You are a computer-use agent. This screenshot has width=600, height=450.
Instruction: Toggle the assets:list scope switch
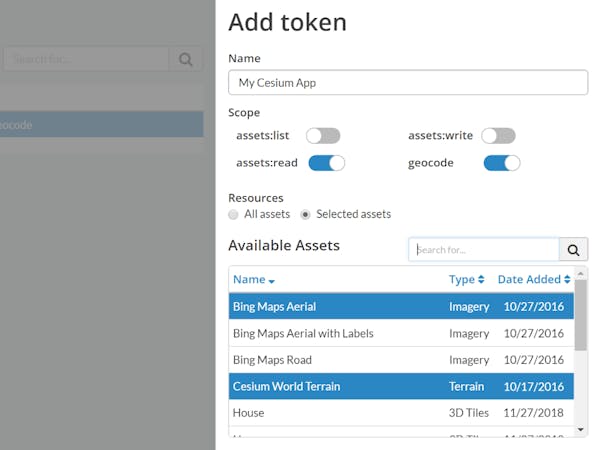click(x=323, y=136)
